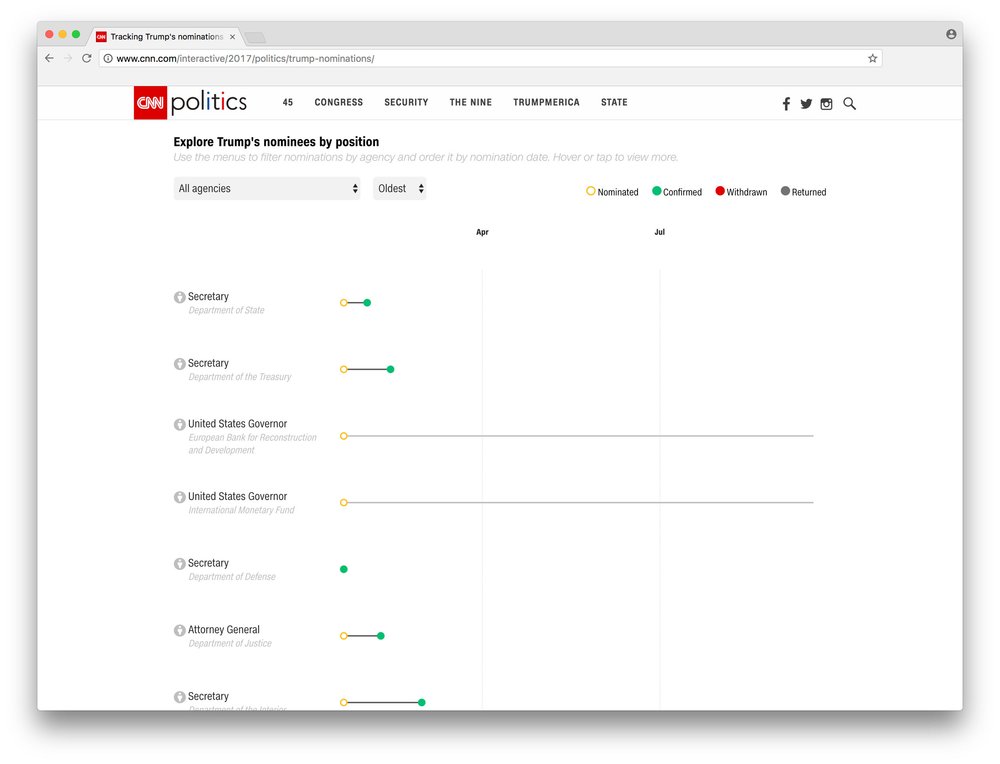
Task: Go back with browser back arrow
Action: pos(49,58)
